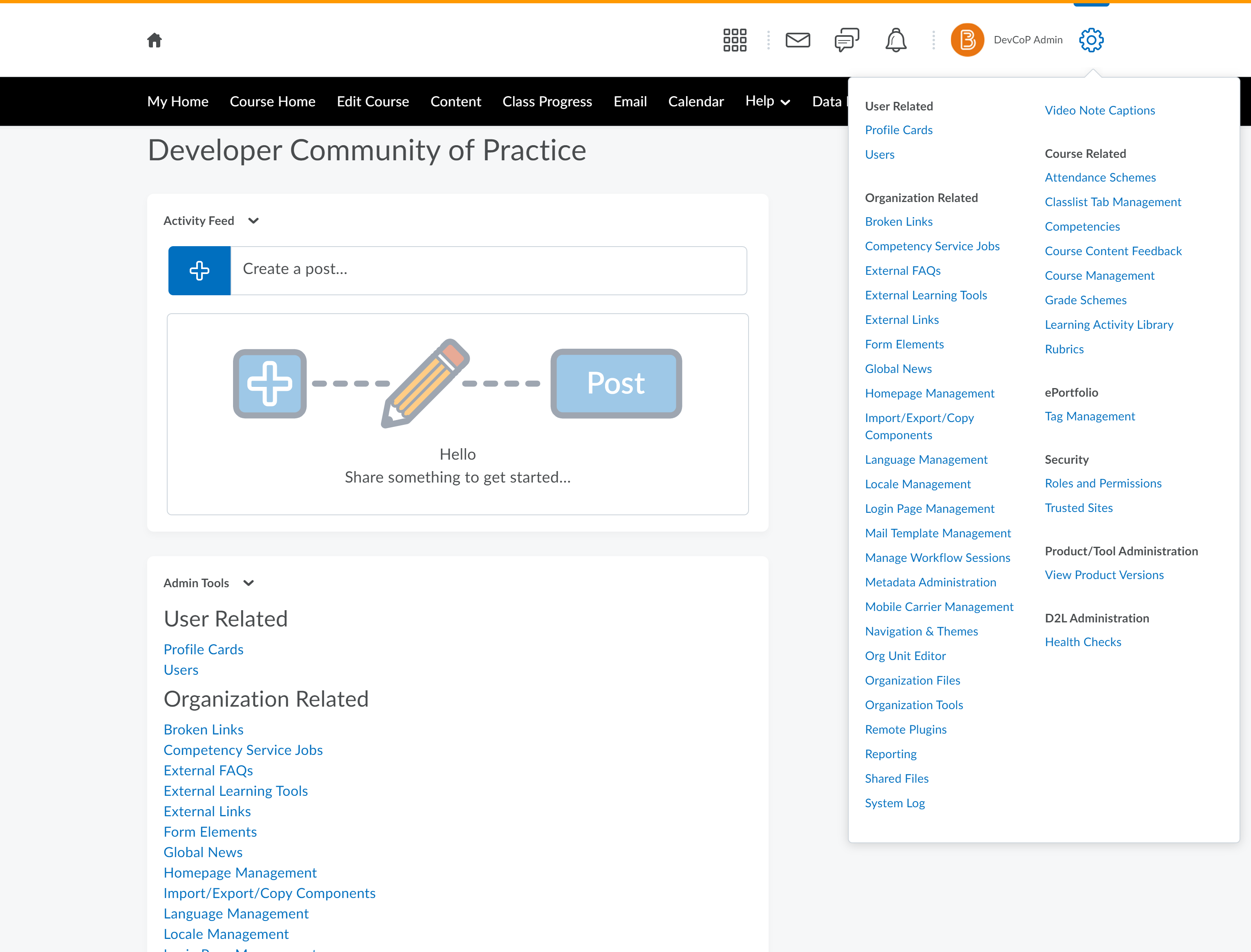Open the Edit Course menu tab
The height and width of the screenshot is (952, 1251).
coord(373,101)
